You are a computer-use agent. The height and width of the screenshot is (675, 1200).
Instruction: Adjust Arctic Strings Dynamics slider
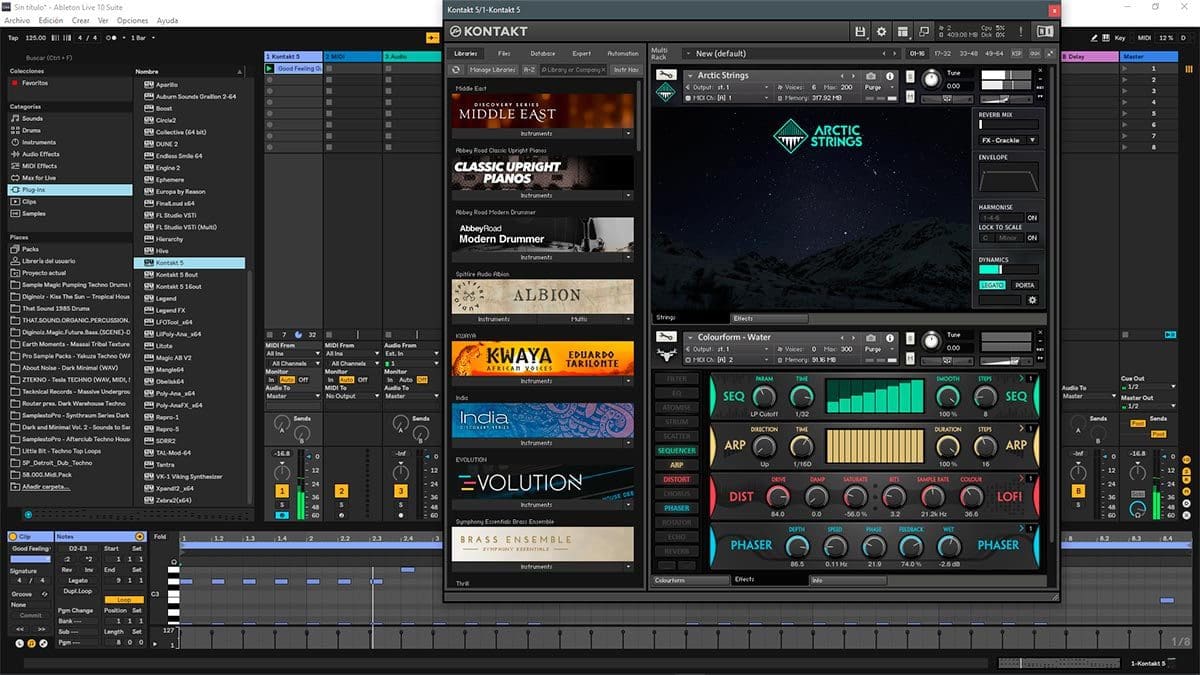(1008, 269)
